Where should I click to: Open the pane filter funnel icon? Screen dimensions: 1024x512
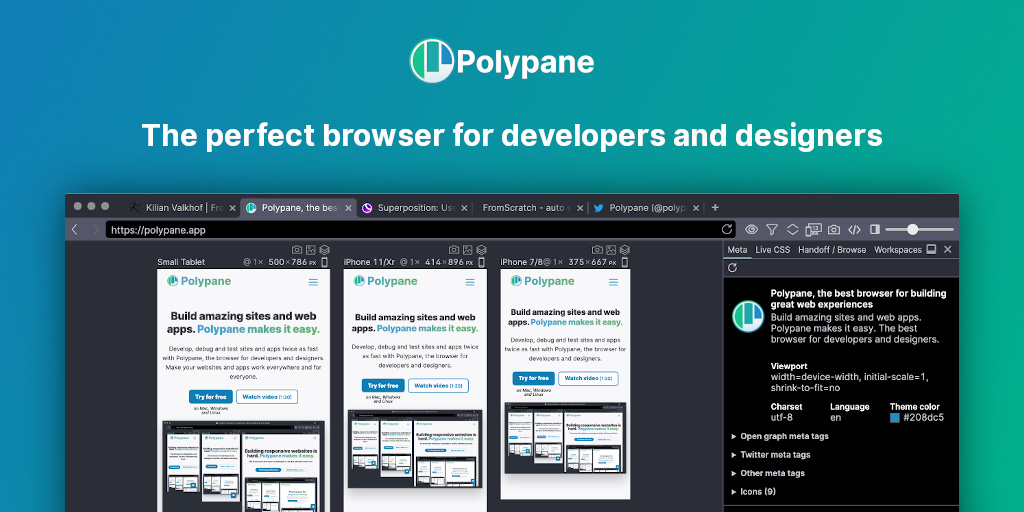pyautogui.click(x=772, y=229)
